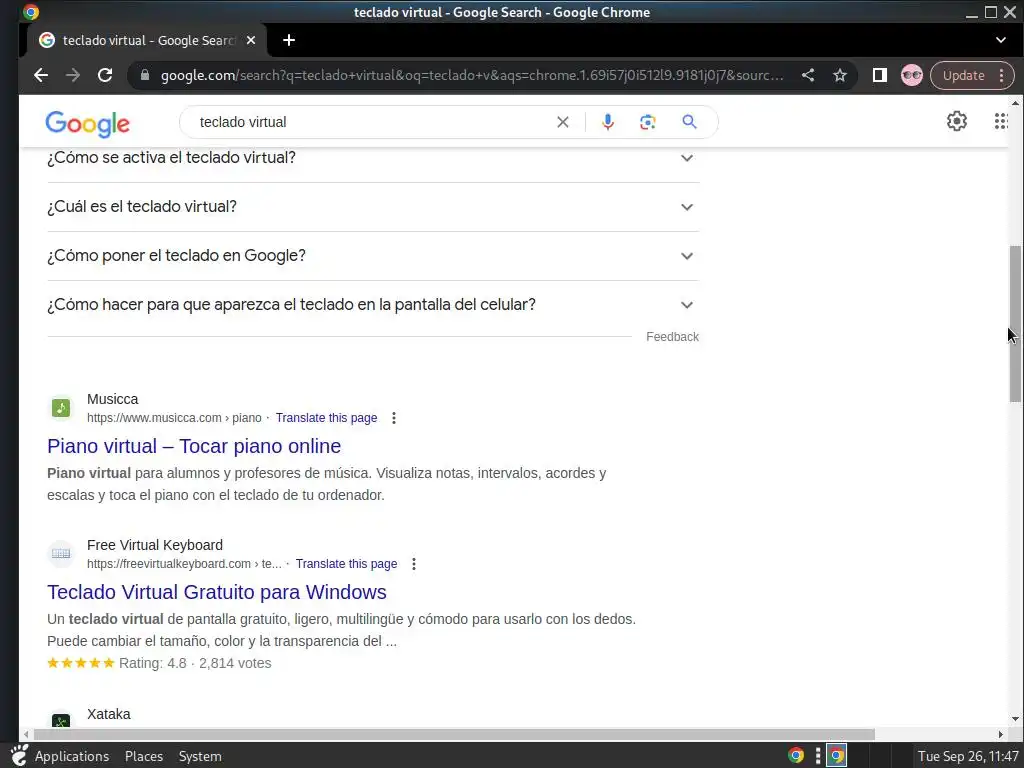Screen dimensions: 1024x768
Task: Open Google quick settings gear
Action: point(957,121)
